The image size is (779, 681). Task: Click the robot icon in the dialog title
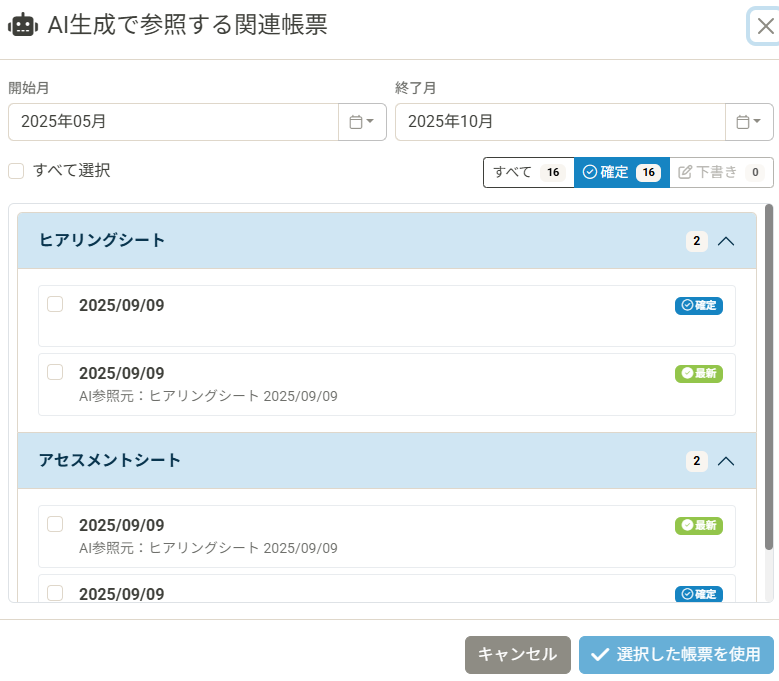point(23,26)
